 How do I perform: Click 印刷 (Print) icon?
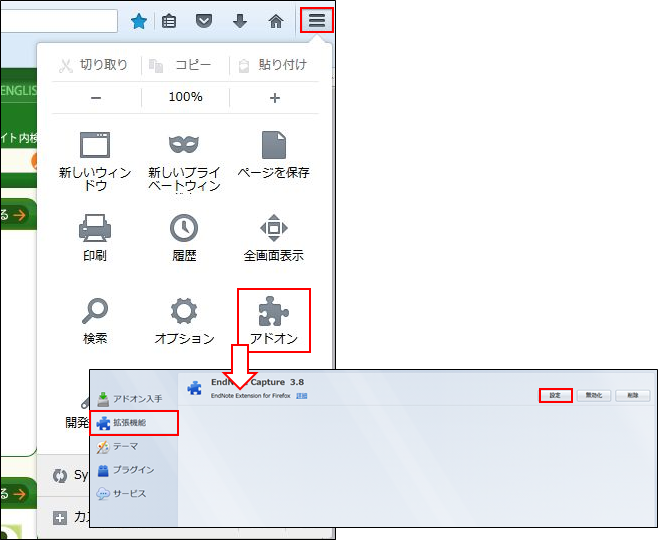[x=95, y=237]
